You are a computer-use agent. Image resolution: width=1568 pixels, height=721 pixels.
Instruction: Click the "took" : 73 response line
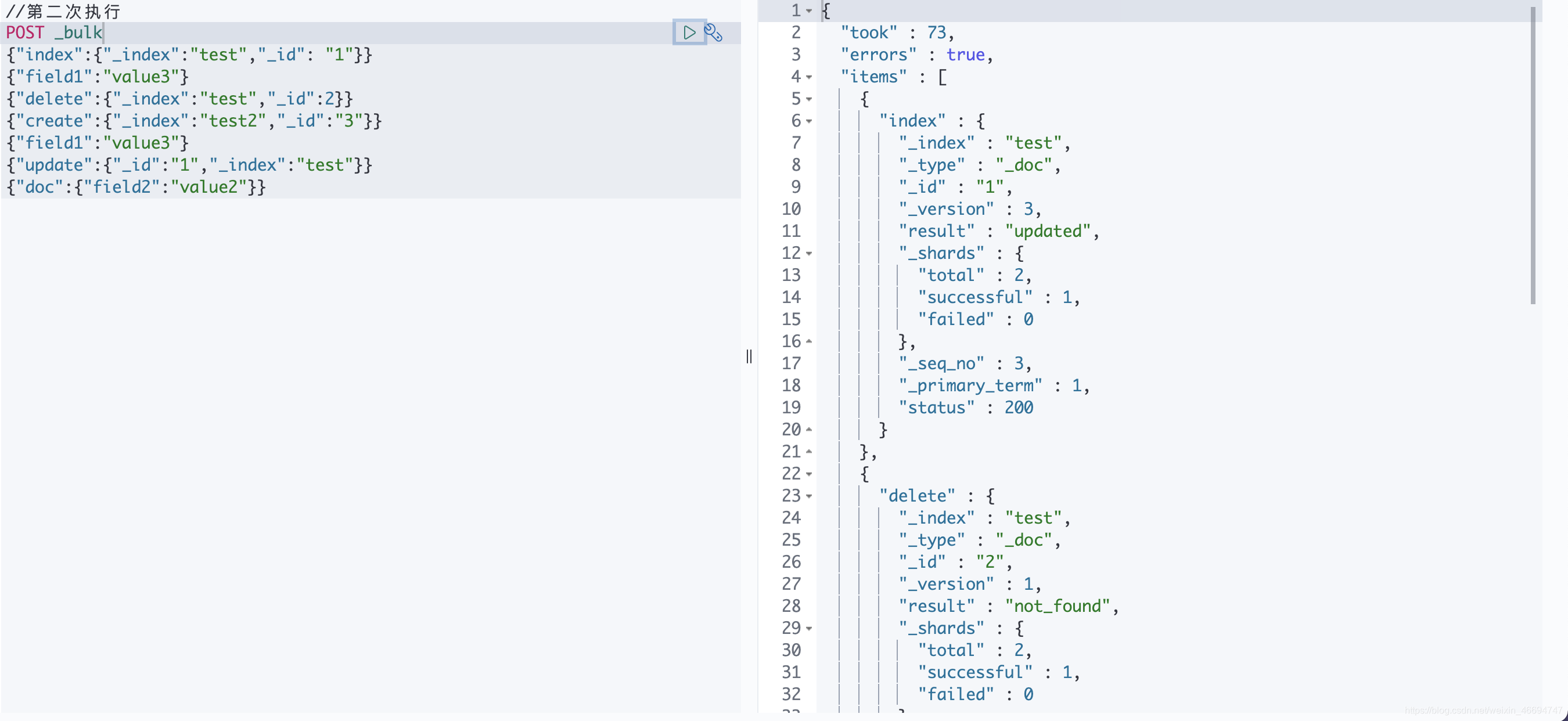897,33
